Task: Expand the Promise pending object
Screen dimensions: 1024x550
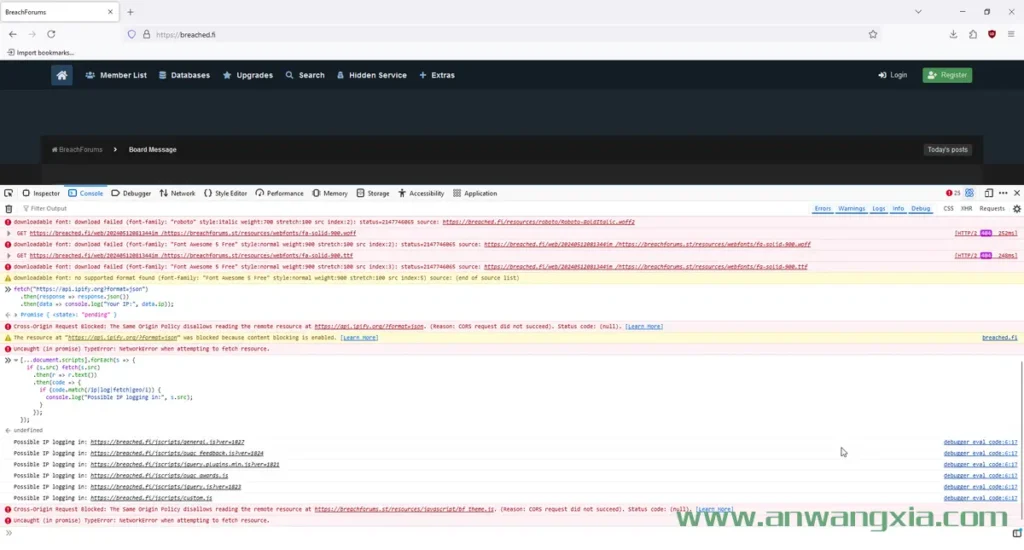Action: 16,315
